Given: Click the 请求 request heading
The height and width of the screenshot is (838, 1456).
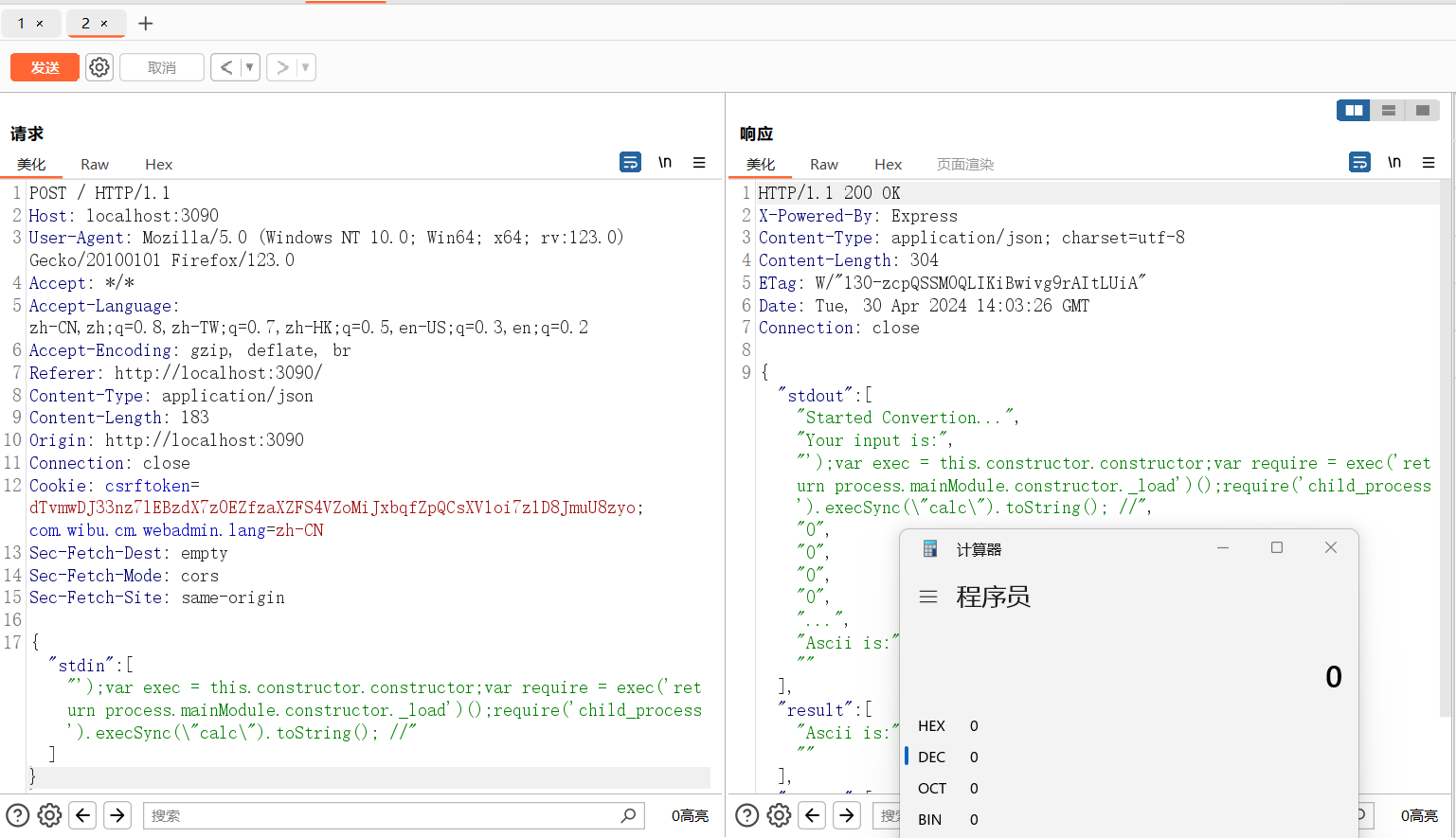Looking at the screenshot, I should click(x=27, y=134).
